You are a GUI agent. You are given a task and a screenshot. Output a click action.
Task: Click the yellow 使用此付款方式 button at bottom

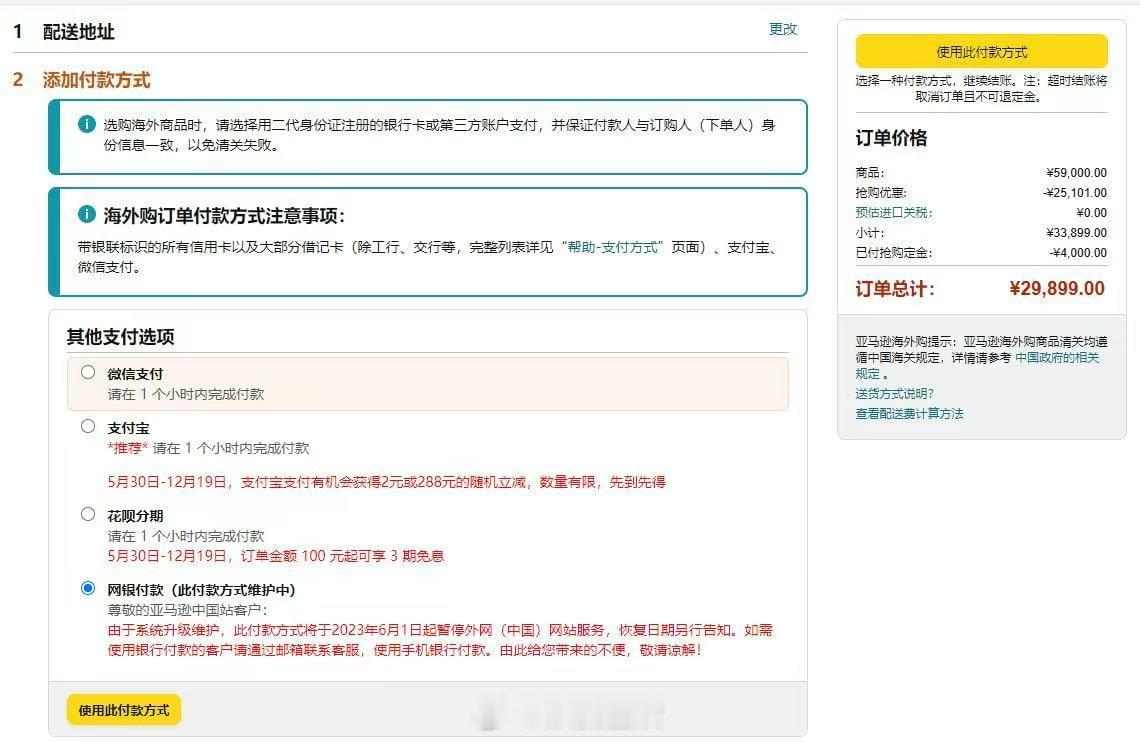(124, 710)
